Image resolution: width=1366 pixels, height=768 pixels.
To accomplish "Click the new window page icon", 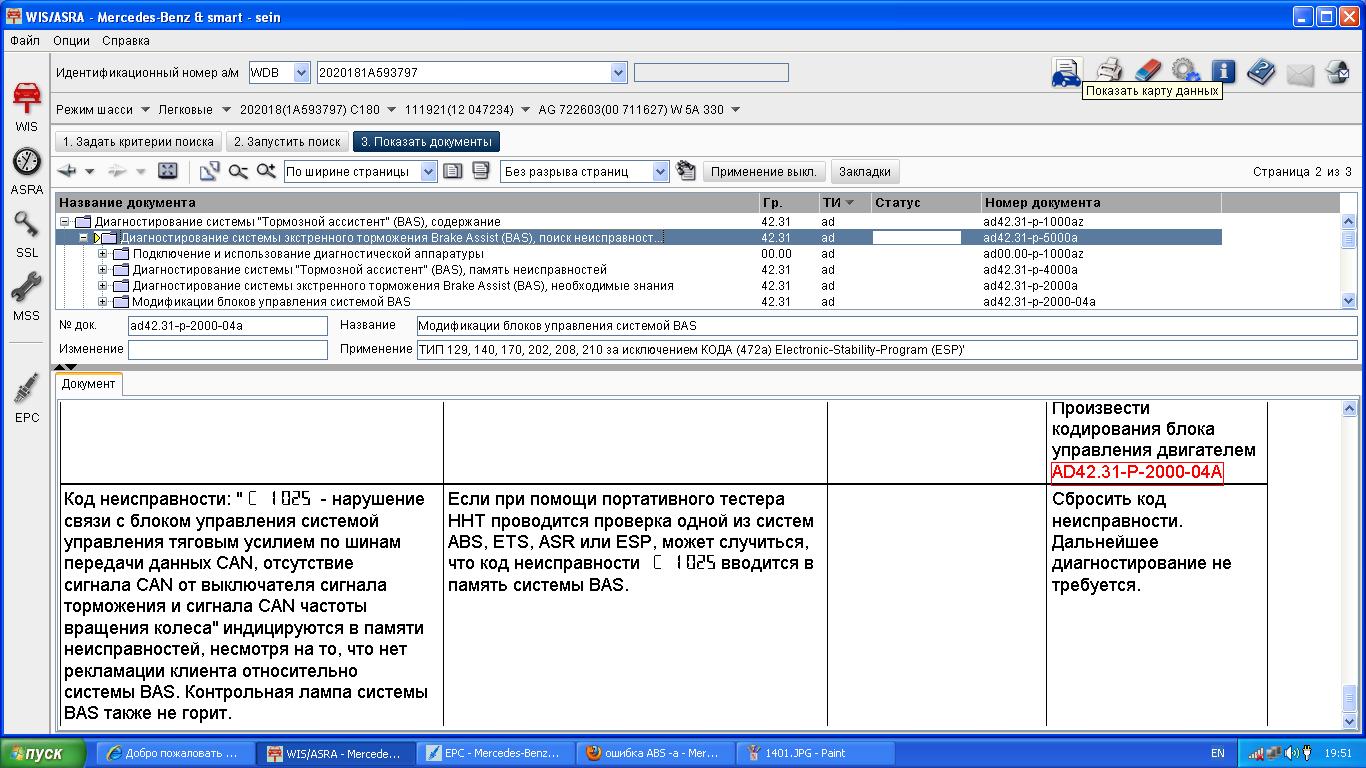I will click(x=209, y=171).
